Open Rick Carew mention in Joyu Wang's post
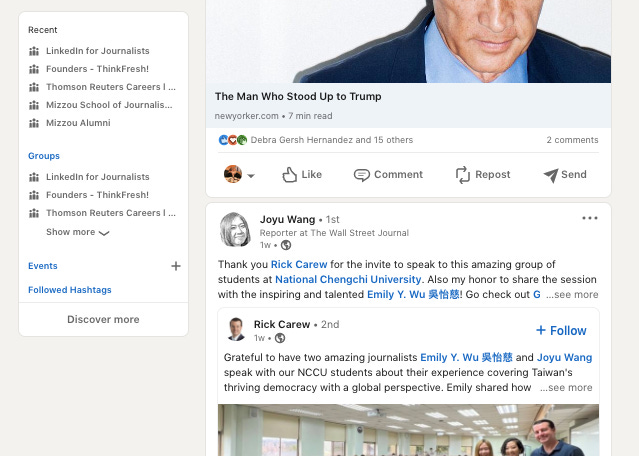639x456 pixels. coord(299,264)
